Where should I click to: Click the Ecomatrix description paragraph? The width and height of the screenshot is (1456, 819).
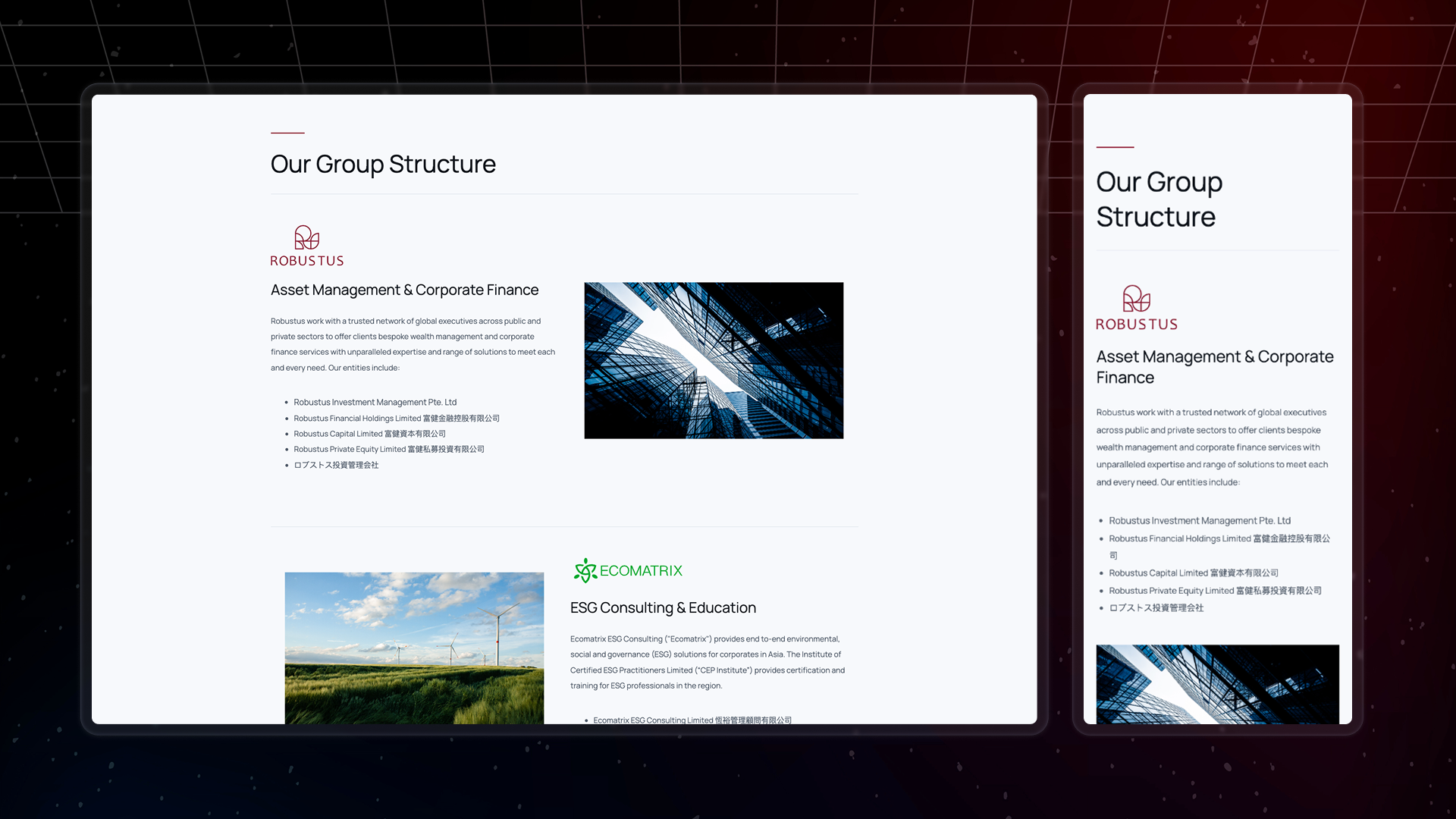707,662
